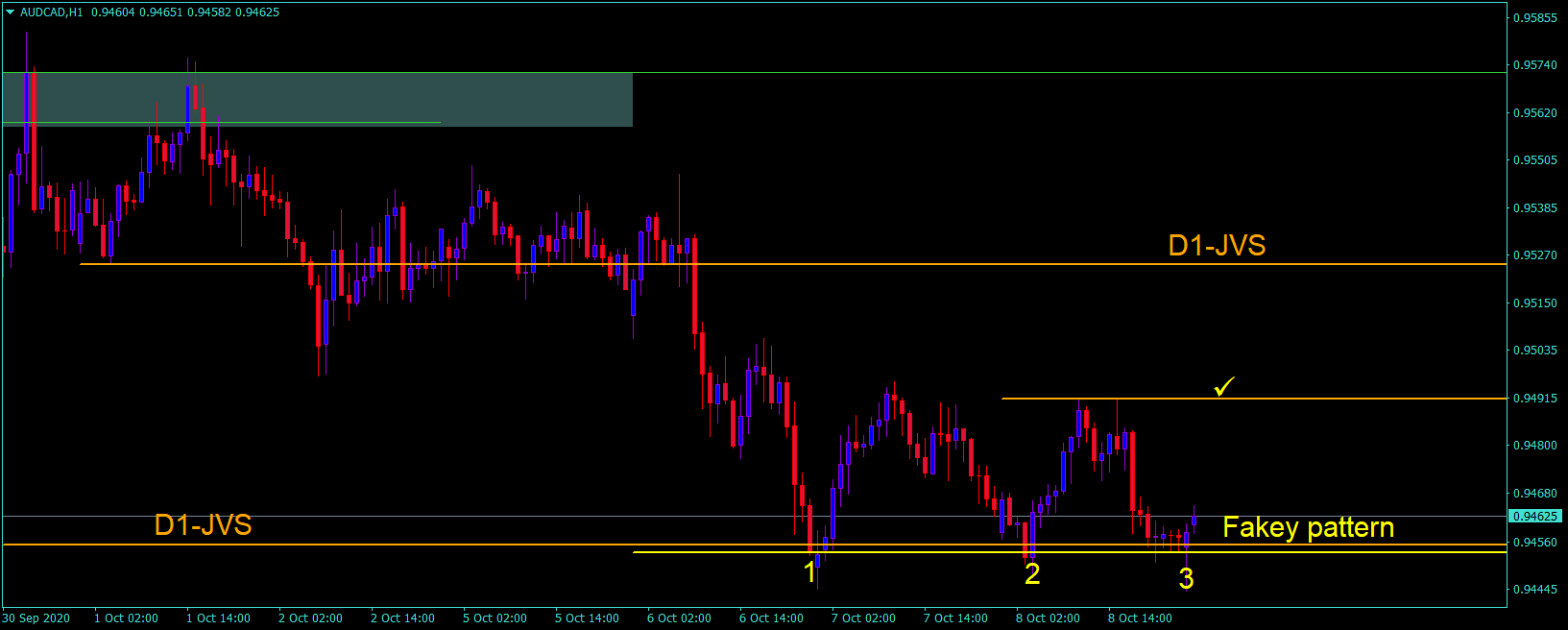Click the 0.95505 price scale label
The image size is (1568, 630).
coord(1535,160)
